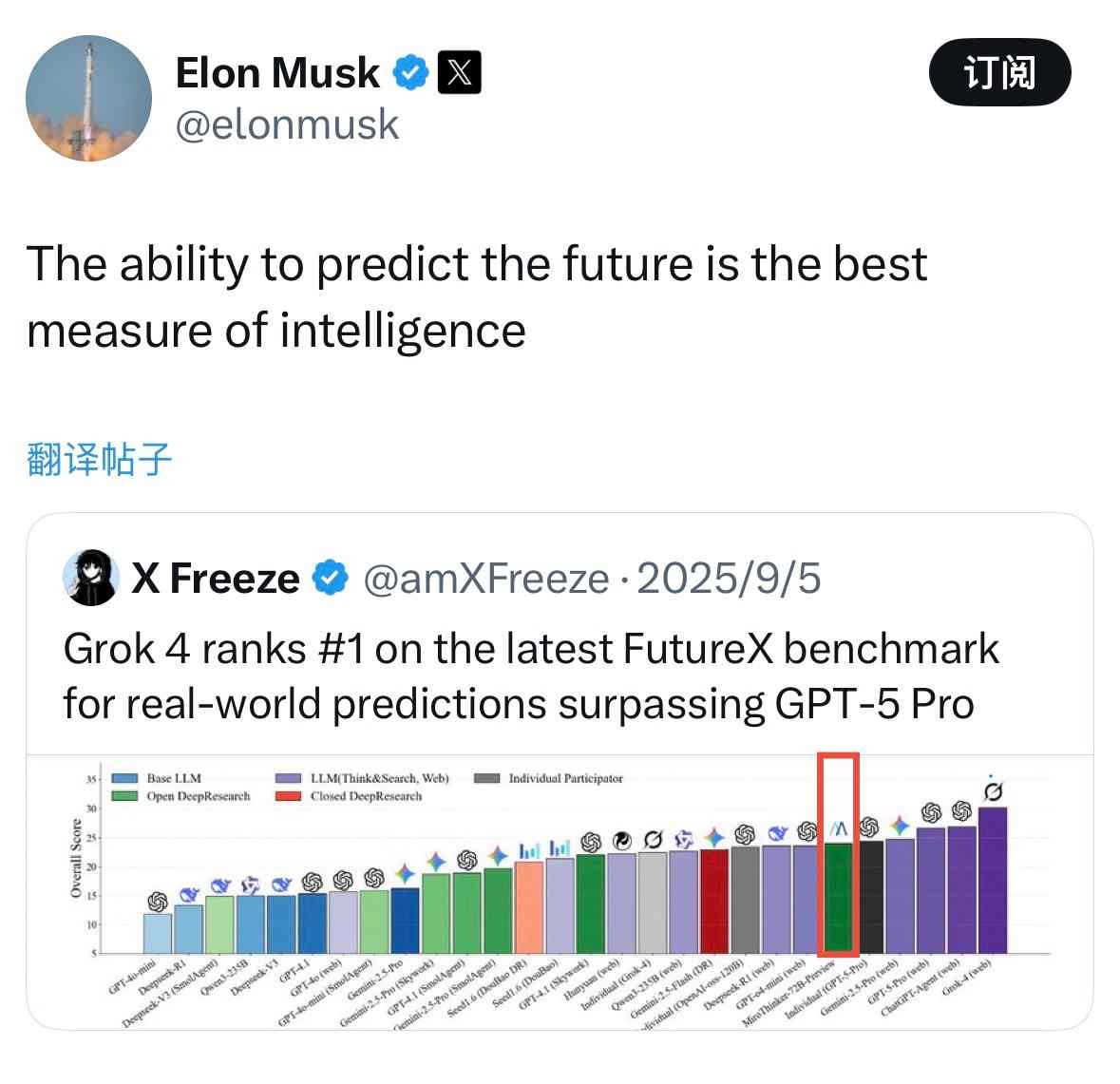1120x1084 pixels.
Task: Click the Grok logo atop the Grok-4 (web) bar
Action: coord(992,790)
